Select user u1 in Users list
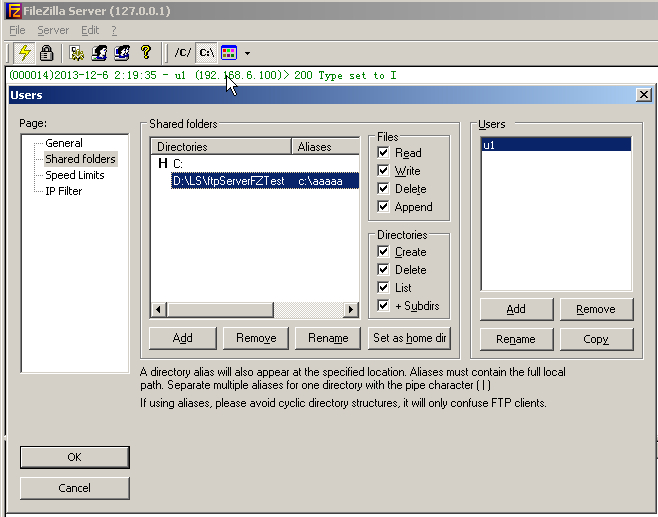This screenshot has height=517, width=658. (556, 145)
